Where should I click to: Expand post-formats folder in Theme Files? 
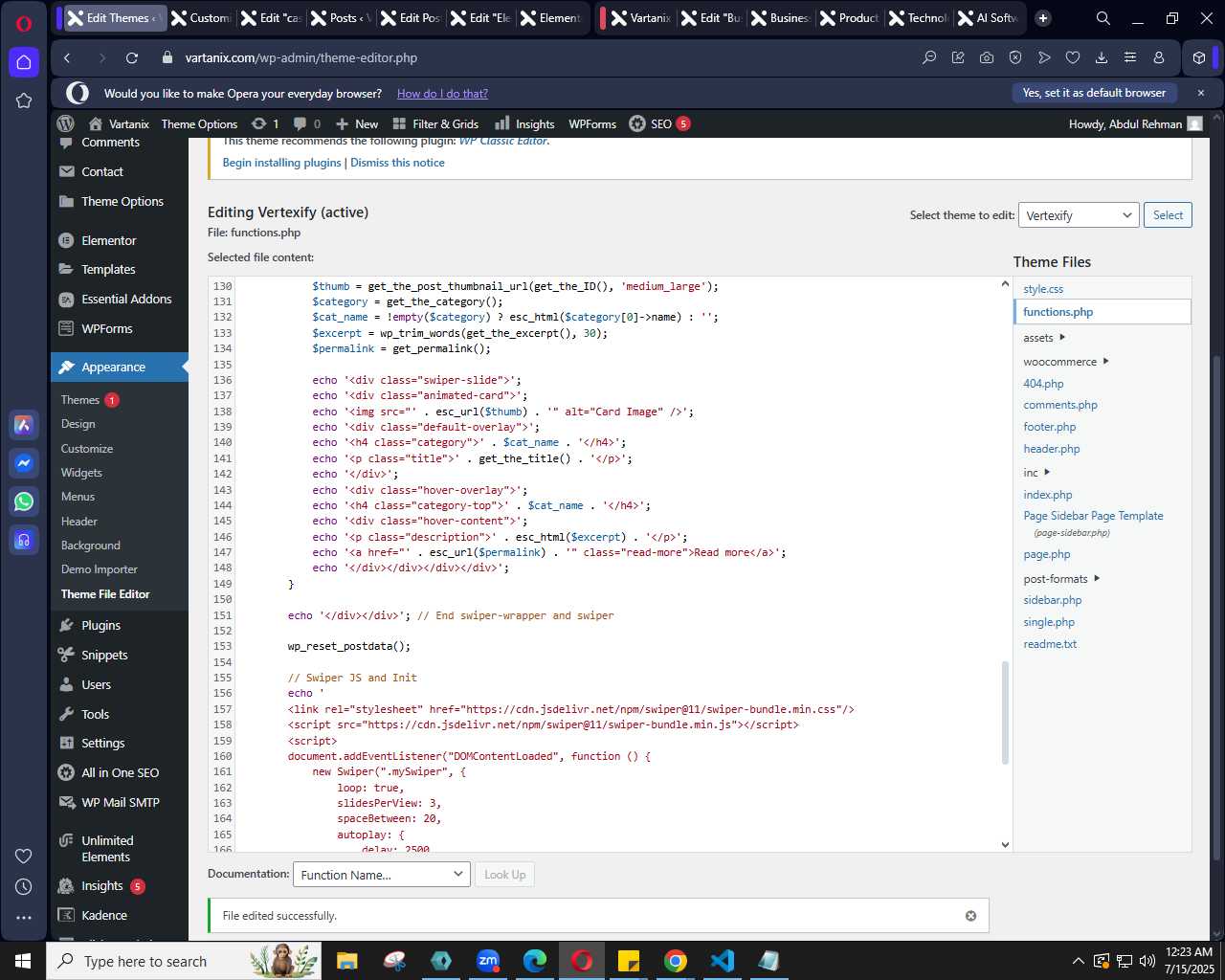coord(1061,579)
